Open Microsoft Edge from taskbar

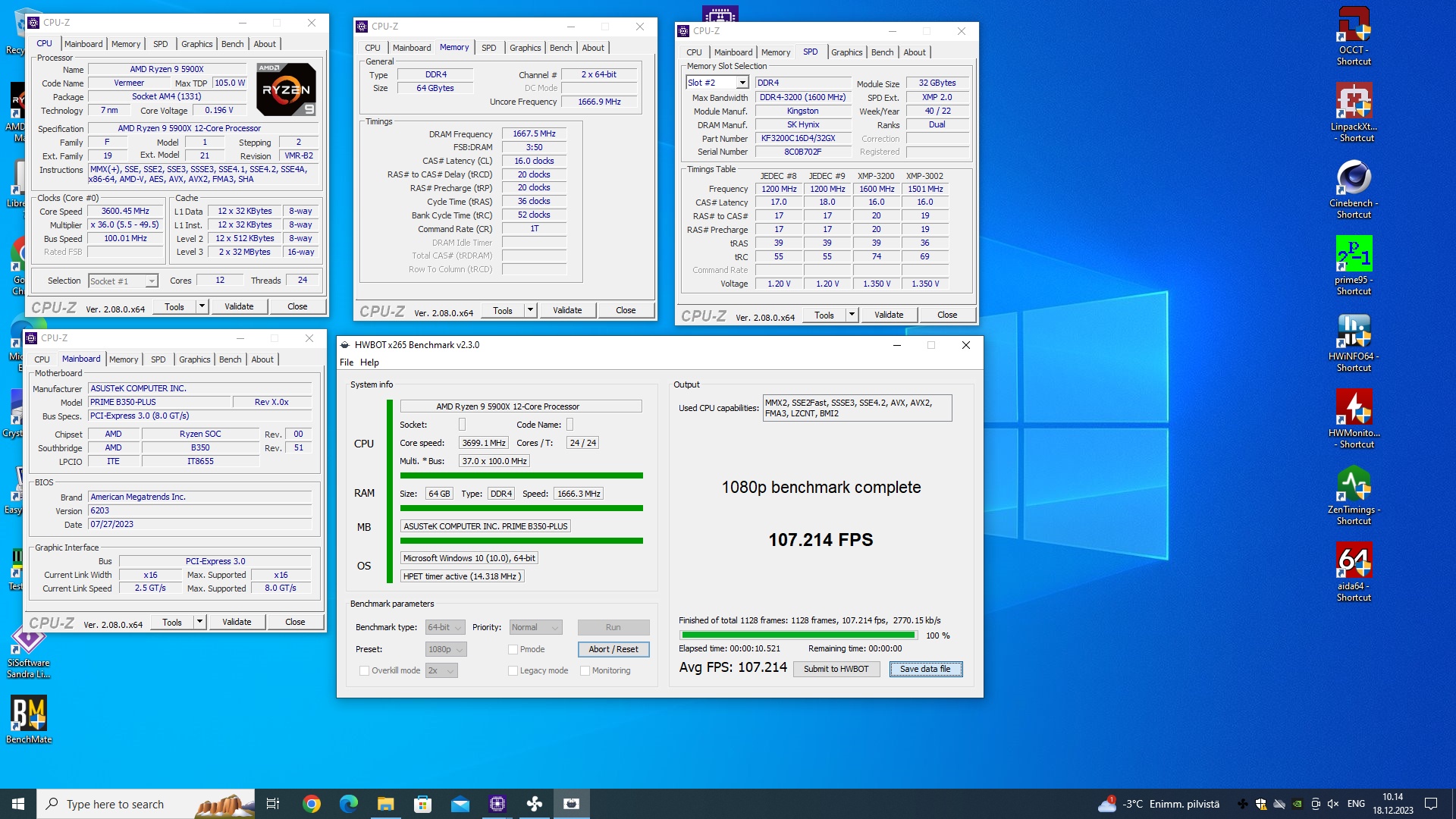348,804
